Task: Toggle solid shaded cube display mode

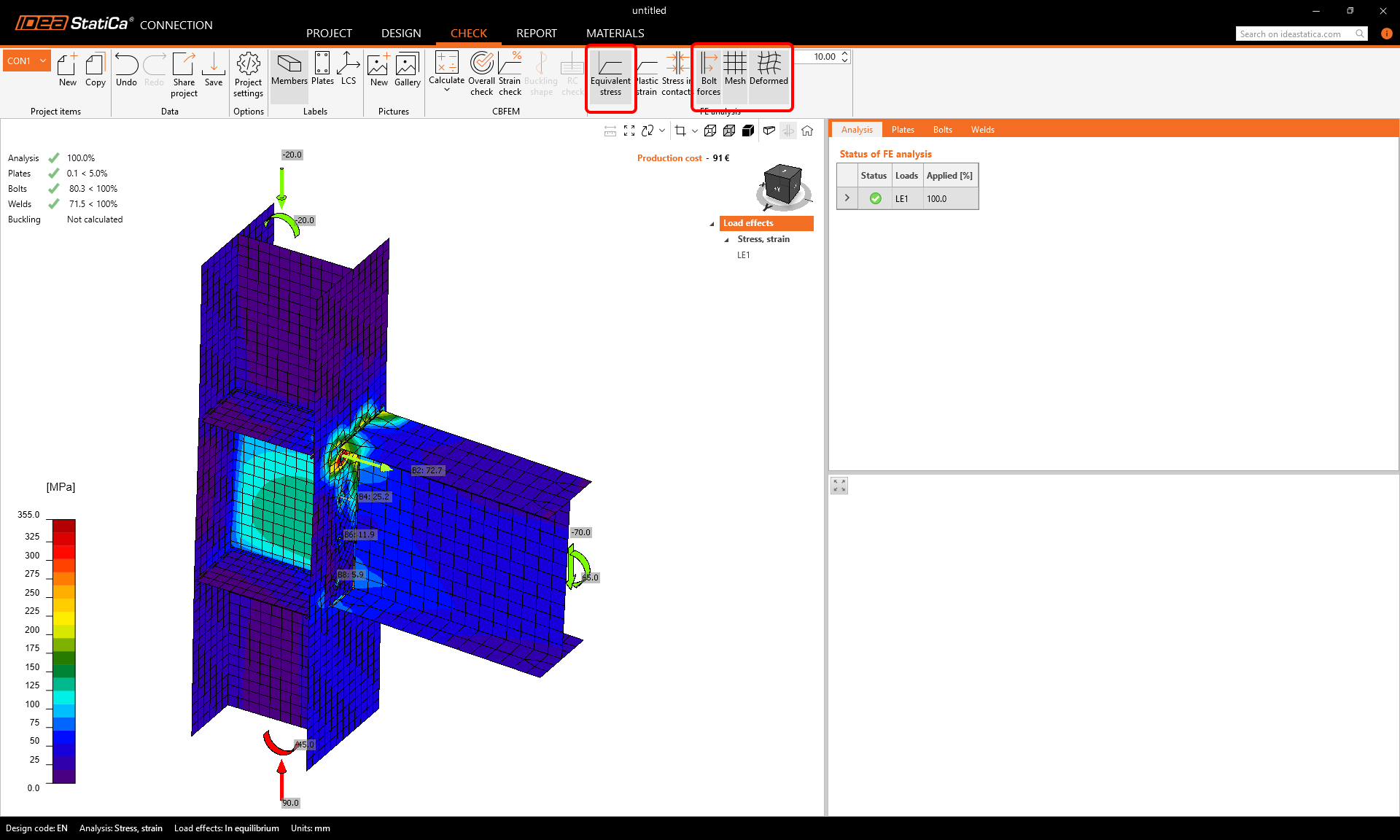Action: click(x=748, y=131)
